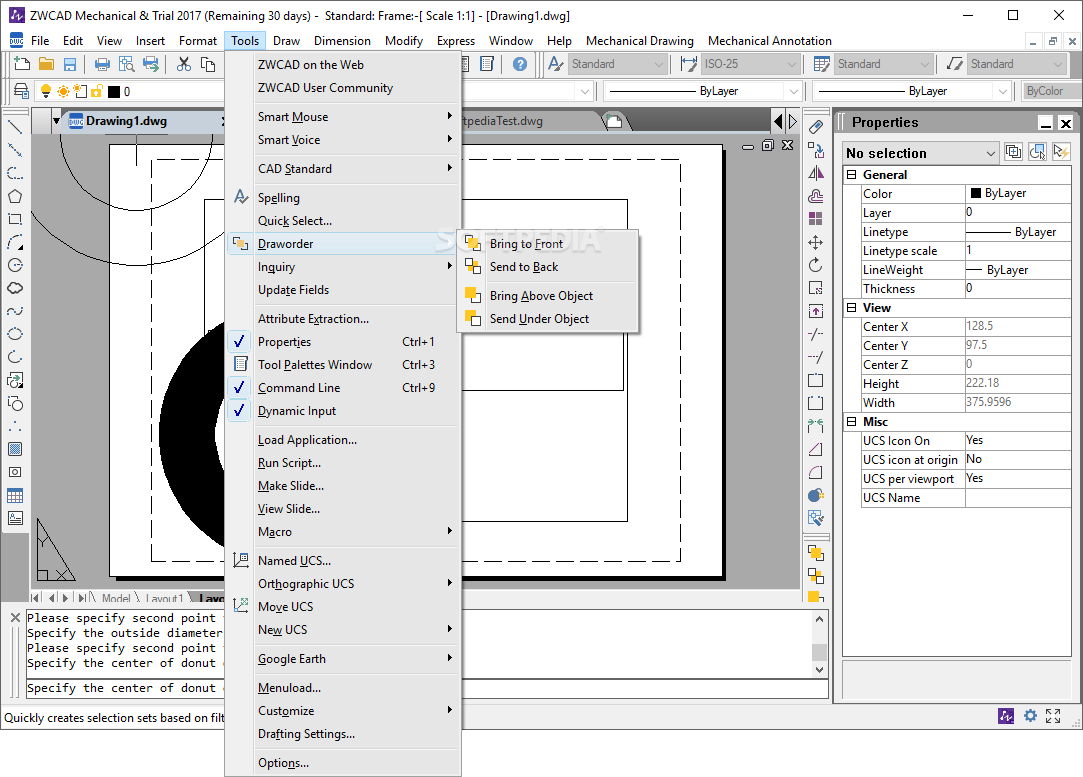
Task: Click the black layer color swatch
Action: tap(114, 92)
